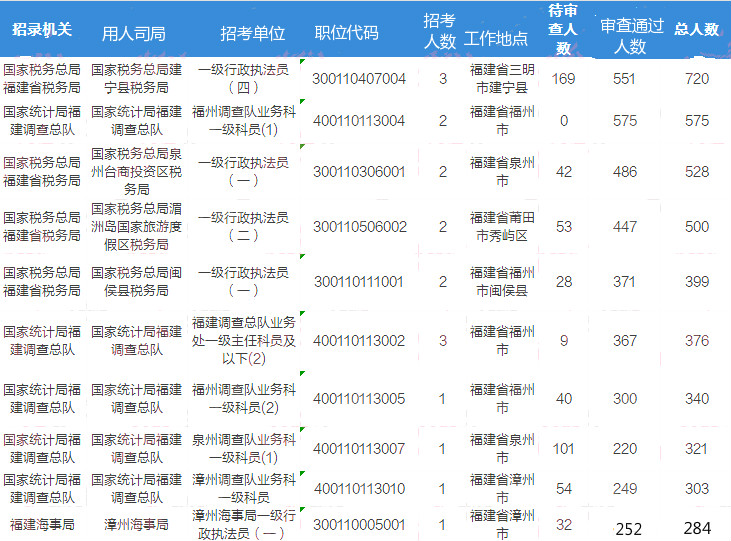Image resolution: width=731 pixels, height=541 pixels.
Task: Select position code 300110111001
Action: (x=359, y=282)
